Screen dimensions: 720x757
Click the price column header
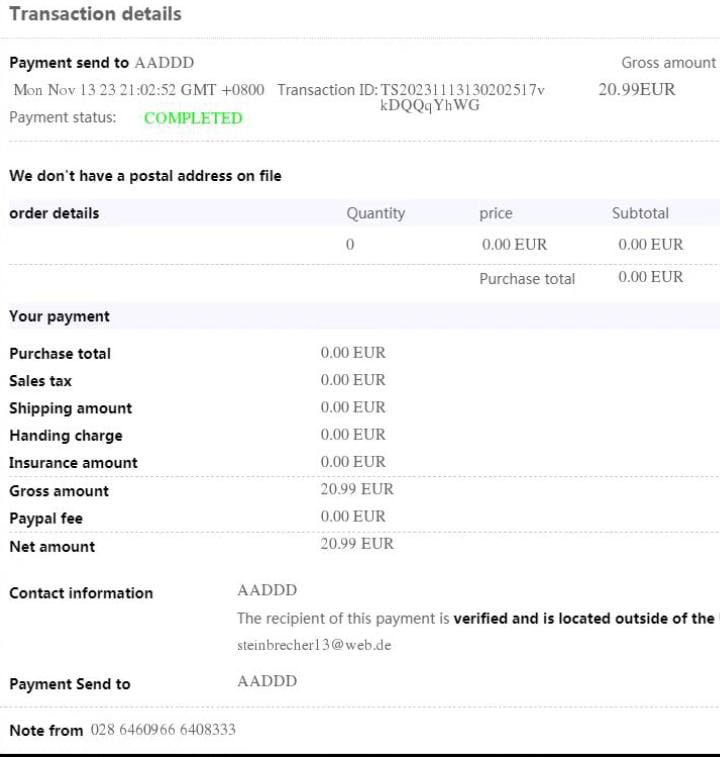(x=496, y=213)
